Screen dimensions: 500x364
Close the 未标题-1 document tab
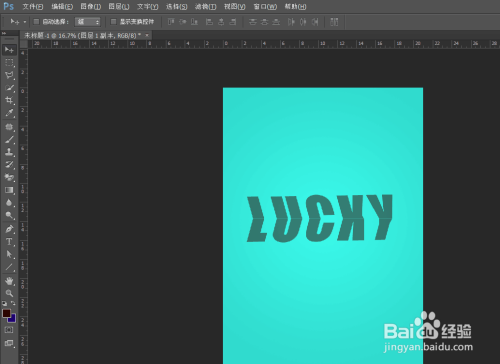pyautogui.click(x=147, y=35)
